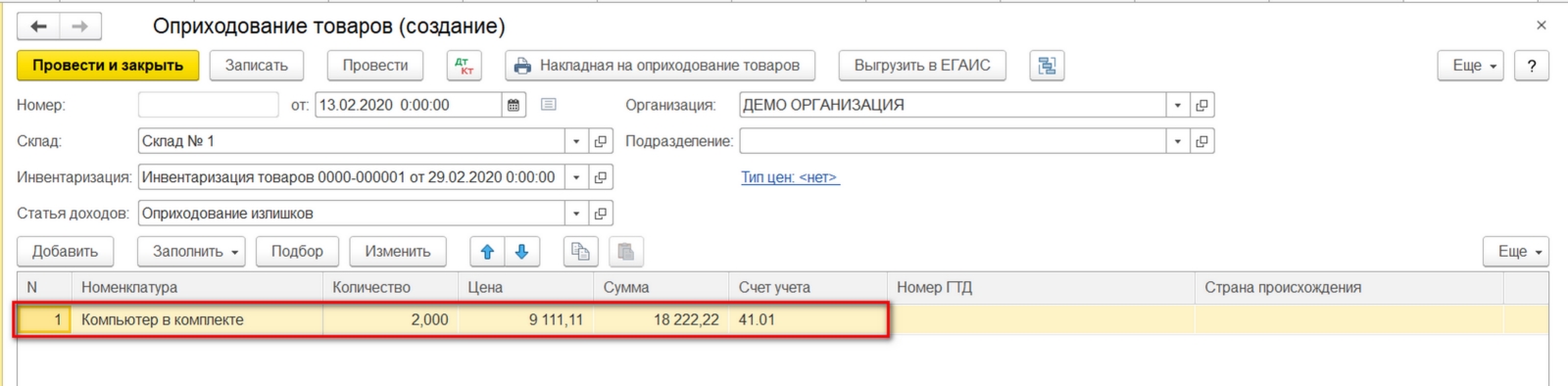Click the Подбор button

[x=297, y=252]
